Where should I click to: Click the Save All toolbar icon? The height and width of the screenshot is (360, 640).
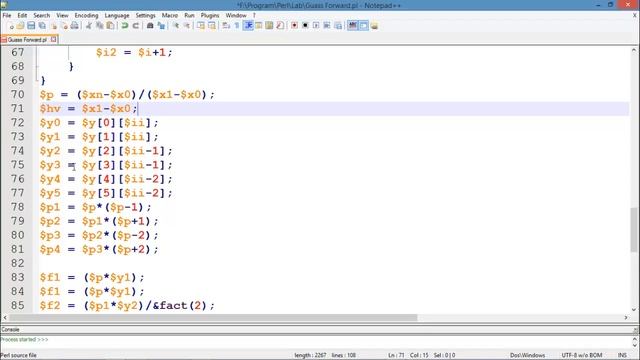[x=42, y=26]
